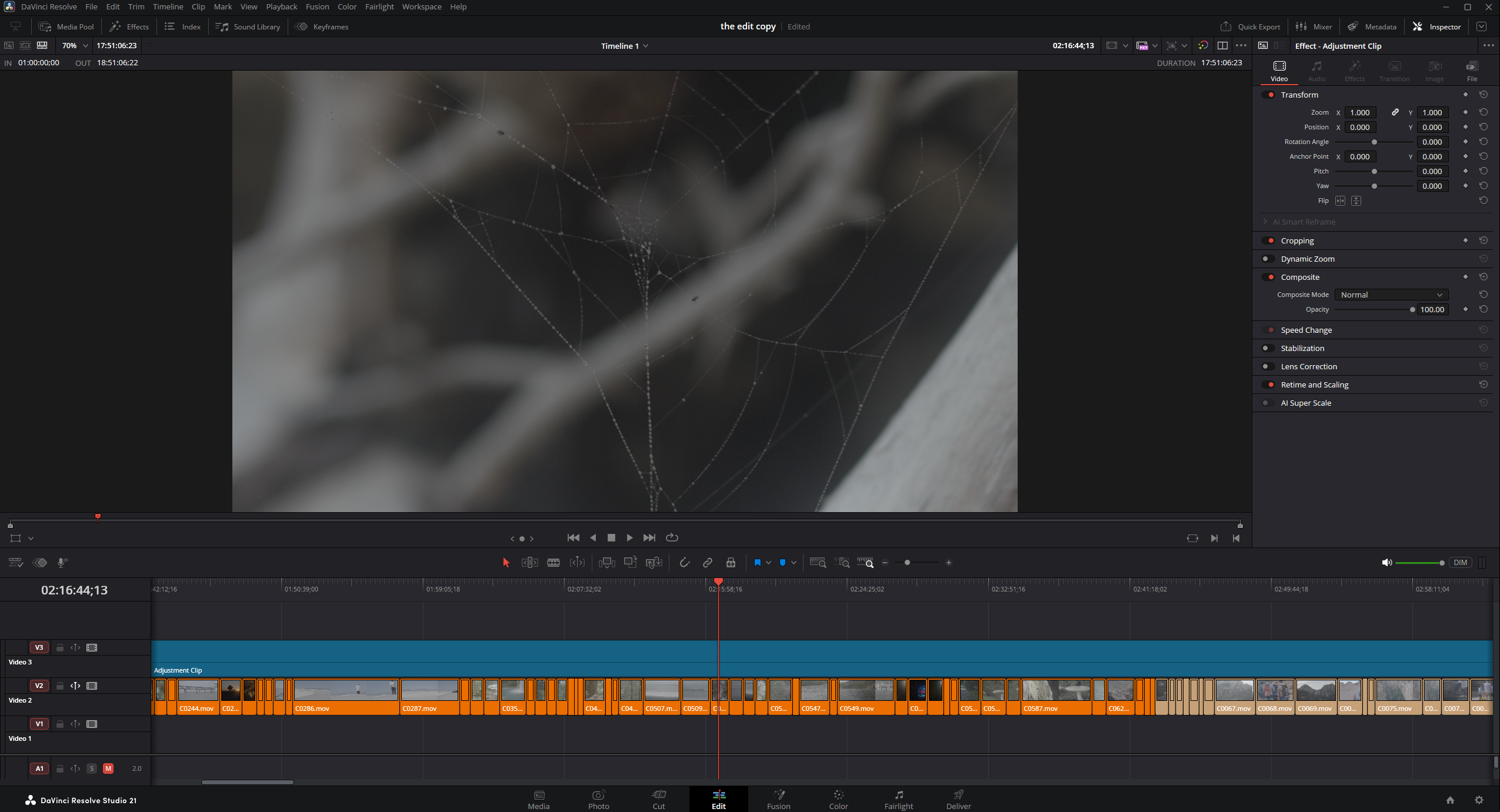1500x812 pixels.
Task: Adjust the Opacity slider handle
Action: pos(1412,310)
